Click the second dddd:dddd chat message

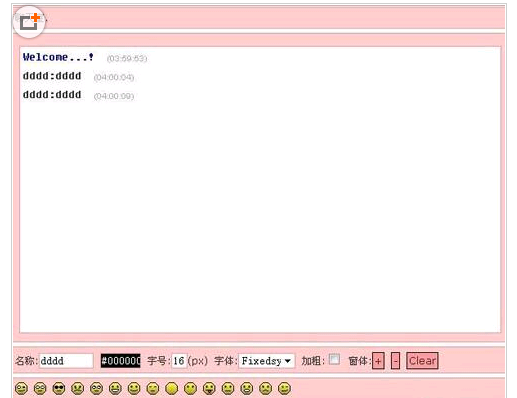pos(52,95)
